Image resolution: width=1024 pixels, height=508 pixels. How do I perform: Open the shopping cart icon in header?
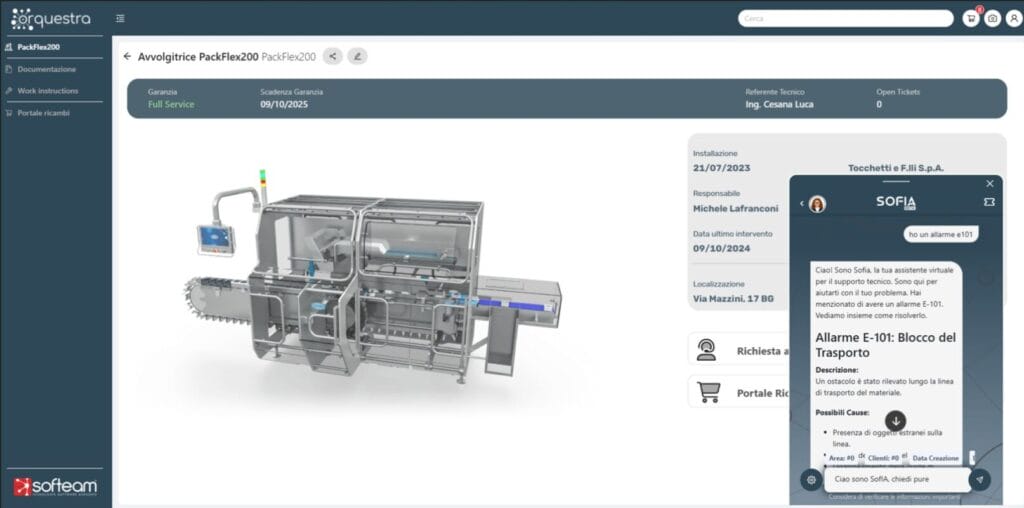coord(970,18)
